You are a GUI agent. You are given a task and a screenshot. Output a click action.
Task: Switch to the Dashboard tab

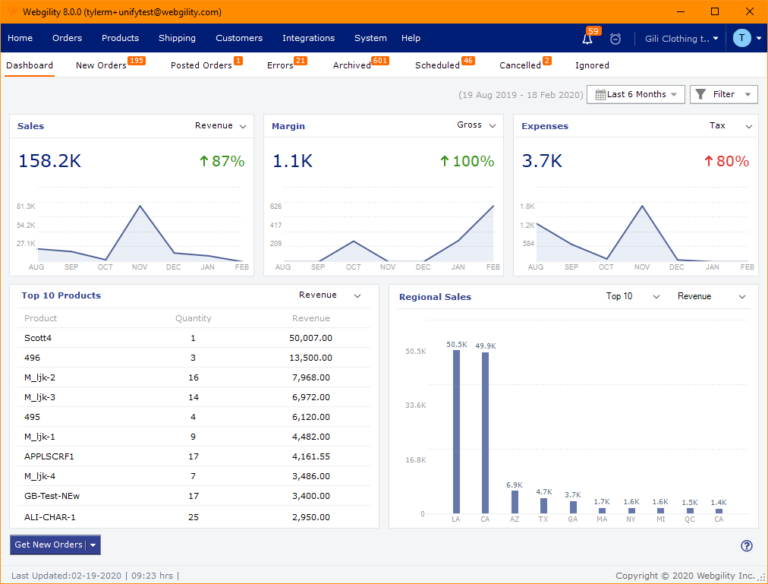[29, 66]
